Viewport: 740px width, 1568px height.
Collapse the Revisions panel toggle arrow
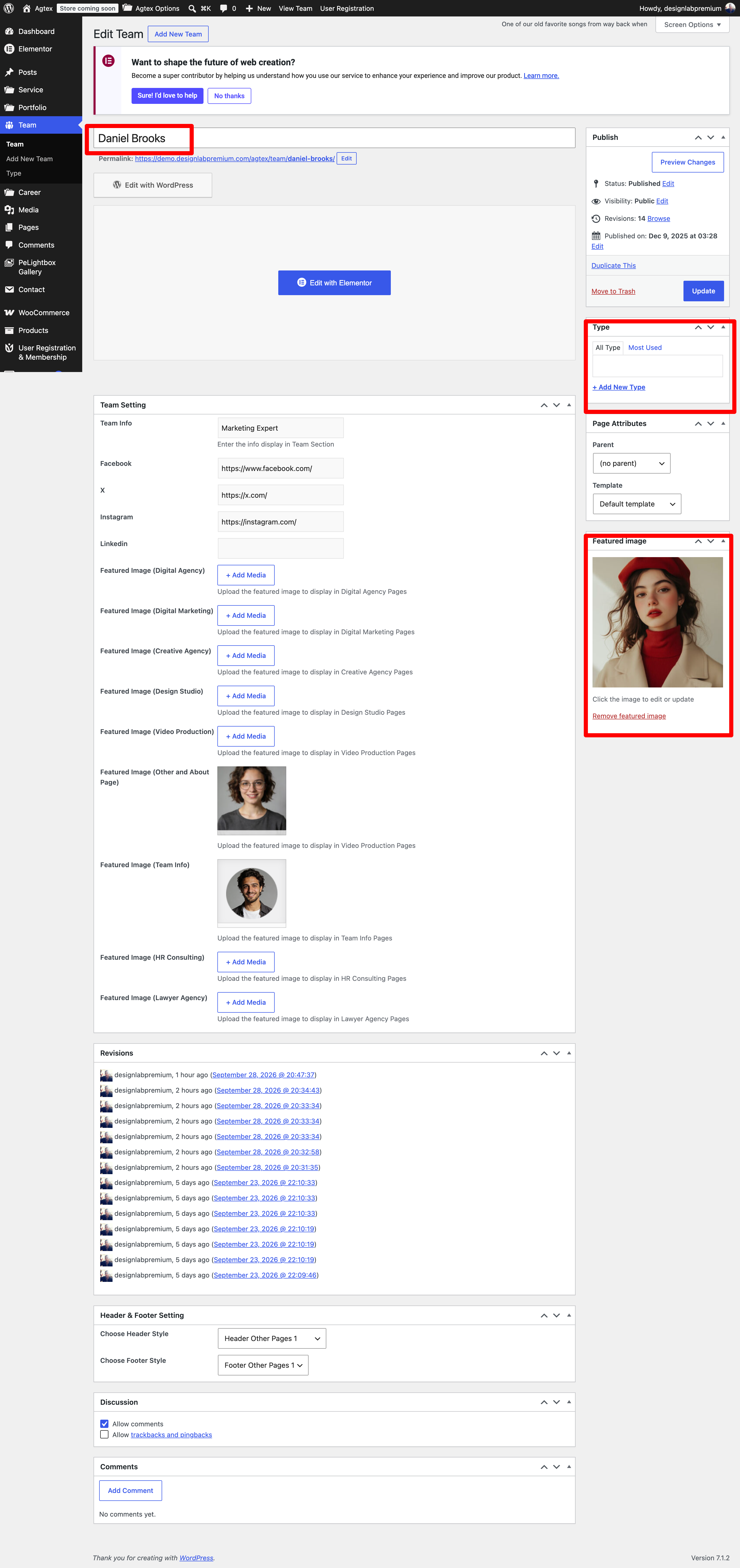click(568, 1053)
